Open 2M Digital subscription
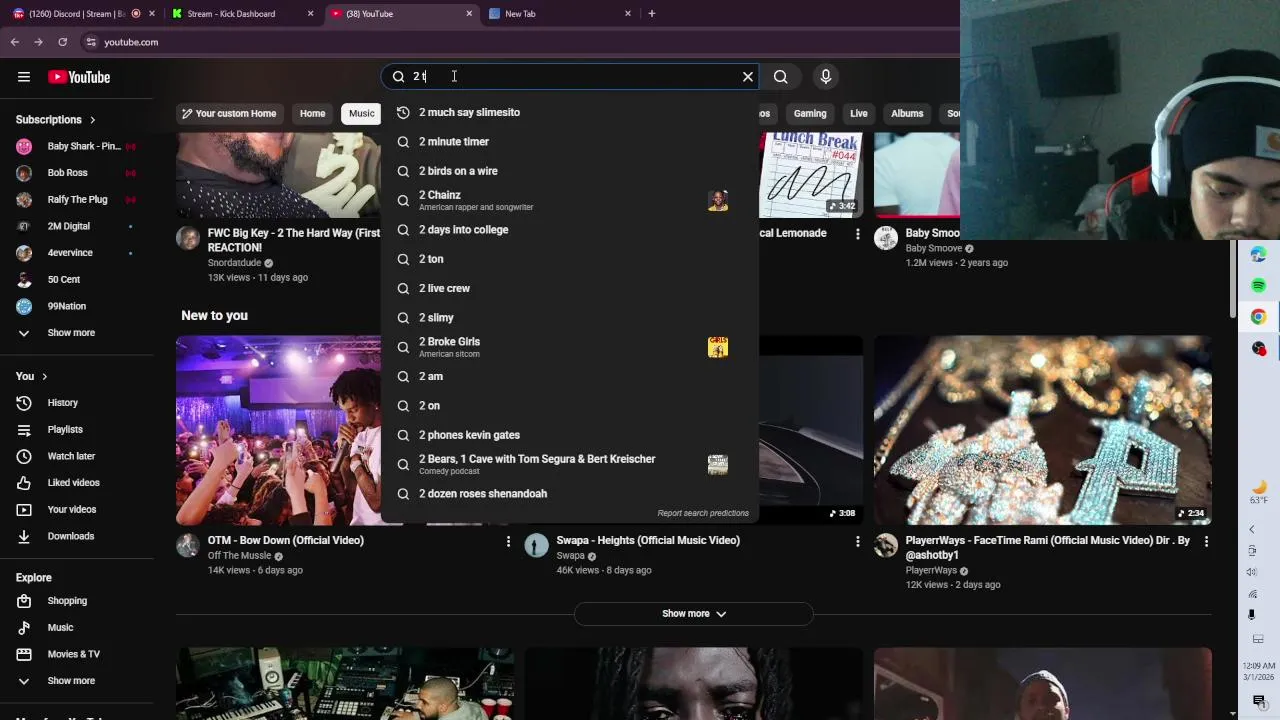The image size is (1280, 720). (76, 226)
